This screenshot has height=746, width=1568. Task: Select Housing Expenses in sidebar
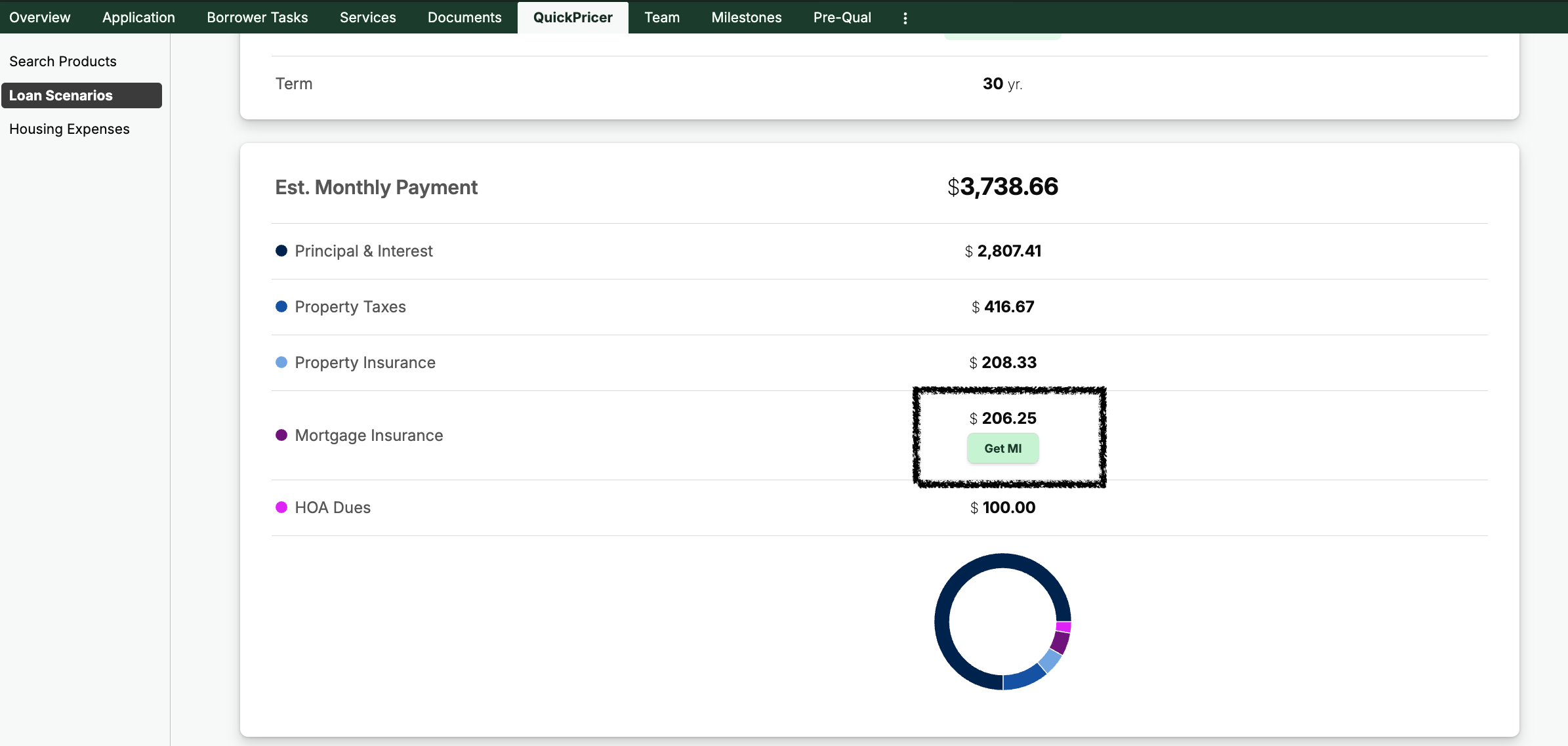pyautogui.click(x=70, y=129)
